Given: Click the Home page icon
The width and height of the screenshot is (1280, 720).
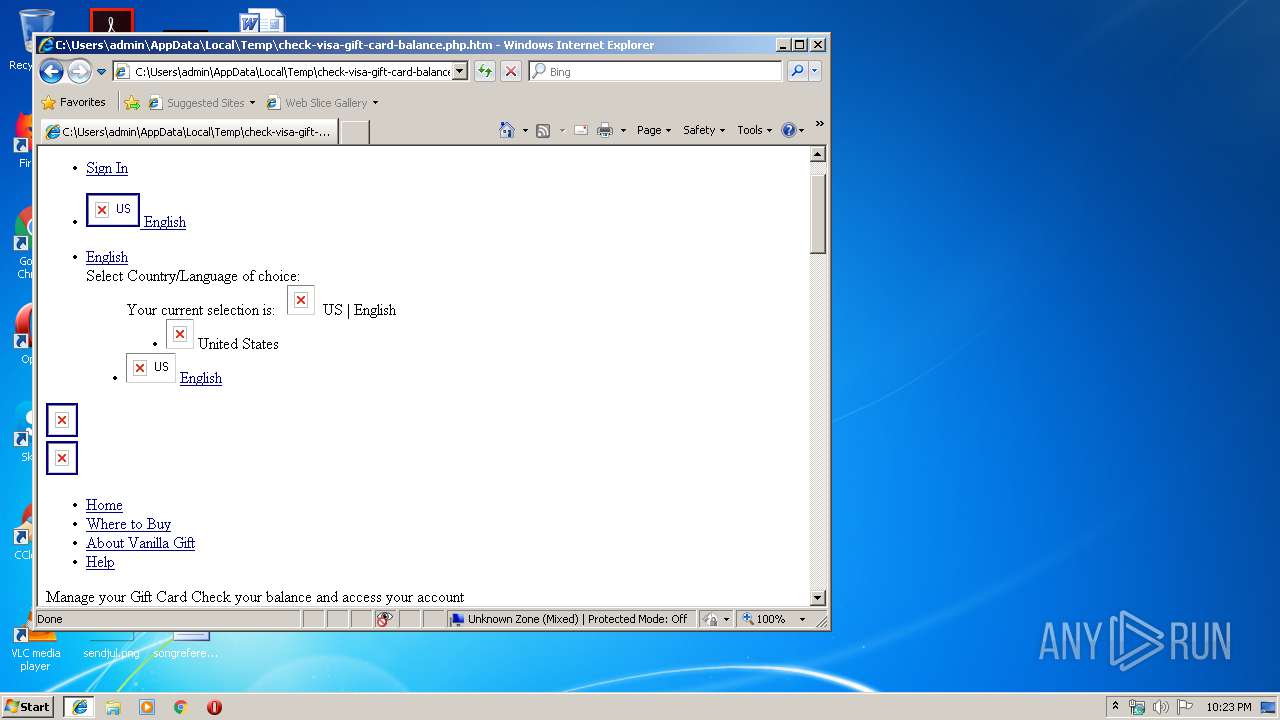Looking at the screenshot, I should [x=507, y=130].
